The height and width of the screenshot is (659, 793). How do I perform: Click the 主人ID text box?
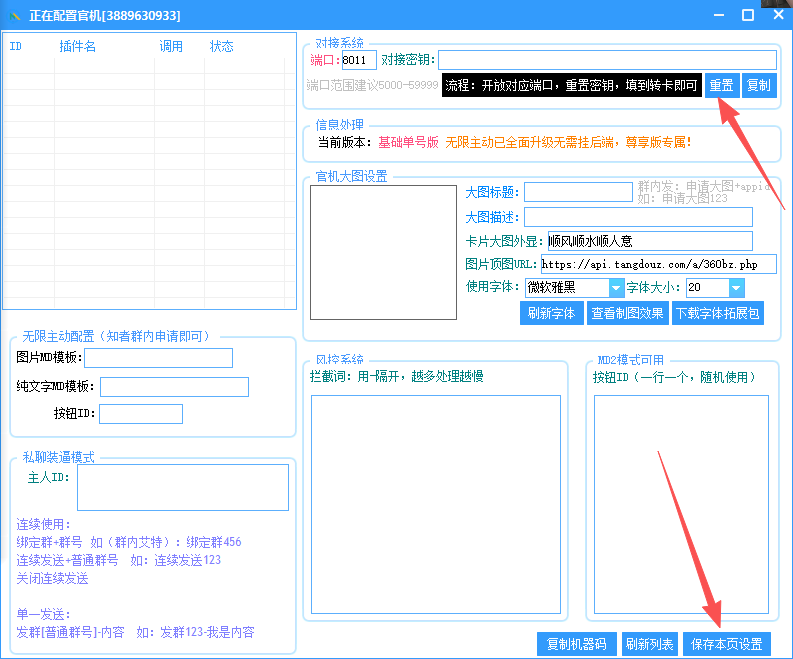click(182, 487)
